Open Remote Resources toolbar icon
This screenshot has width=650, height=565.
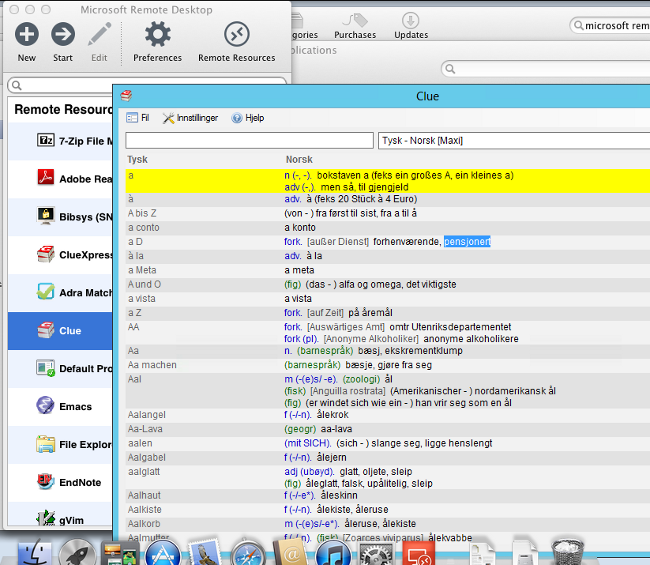click(x=237, y=34)
